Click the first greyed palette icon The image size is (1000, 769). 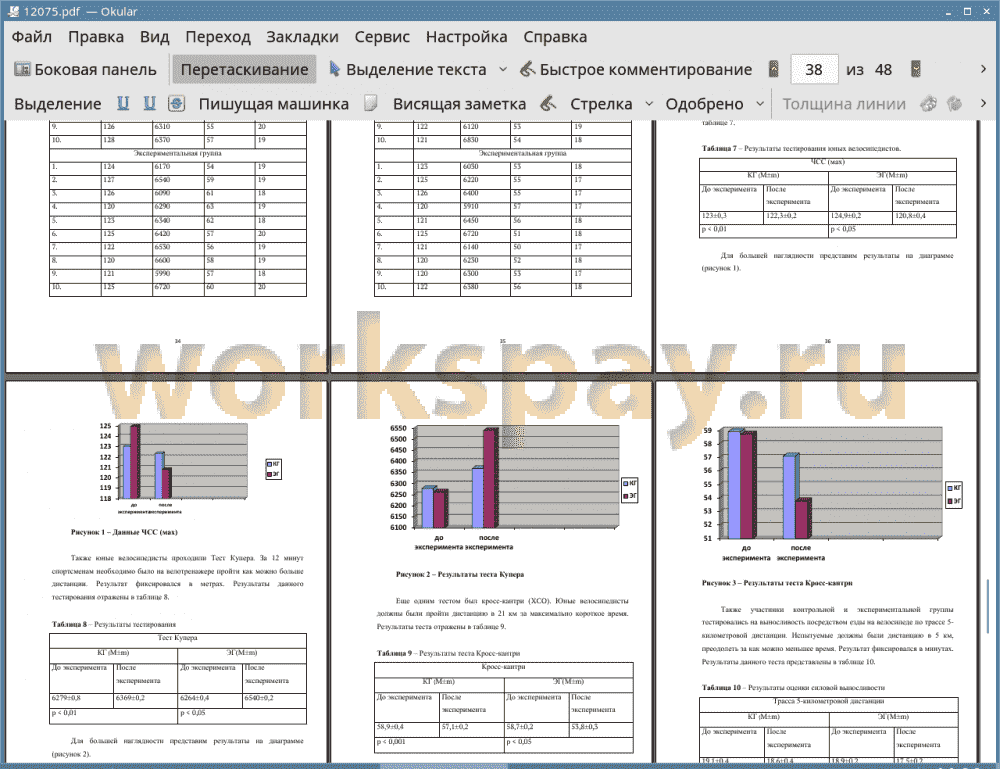coord(929,103)
